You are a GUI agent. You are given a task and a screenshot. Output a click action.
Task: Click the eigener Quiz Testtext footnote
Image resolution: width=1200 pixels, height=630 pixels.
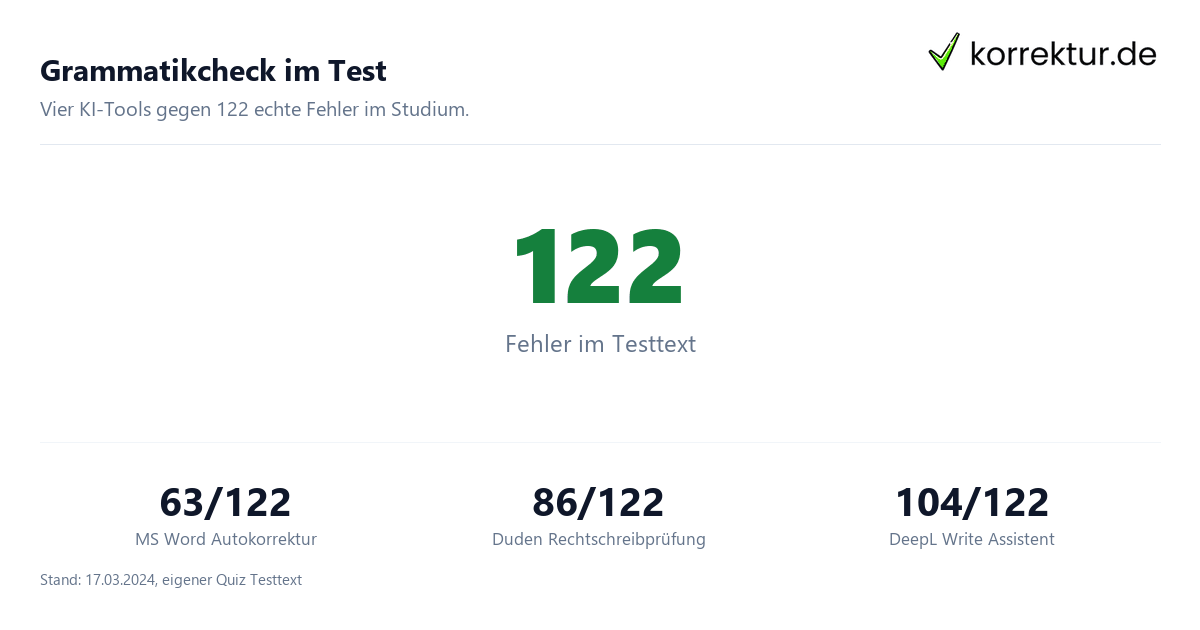[x=230, y=580]
